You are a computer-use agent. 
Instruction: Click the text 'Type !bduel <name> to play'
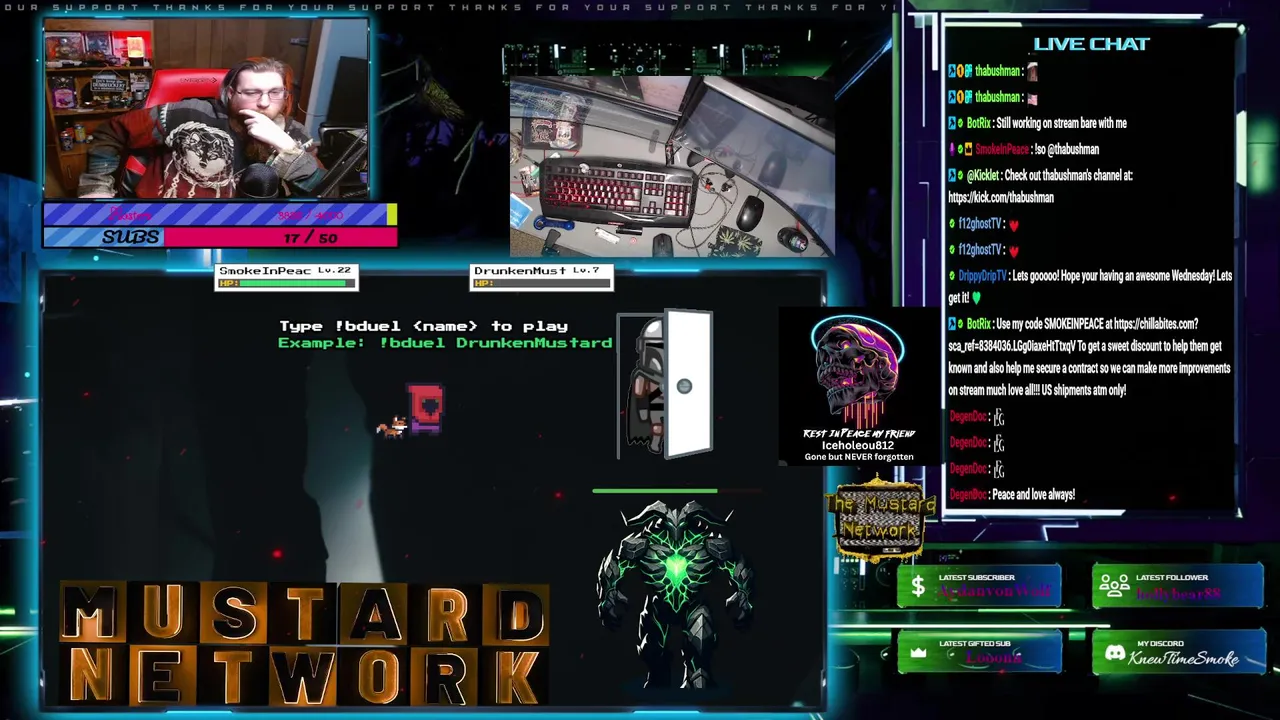423,326
